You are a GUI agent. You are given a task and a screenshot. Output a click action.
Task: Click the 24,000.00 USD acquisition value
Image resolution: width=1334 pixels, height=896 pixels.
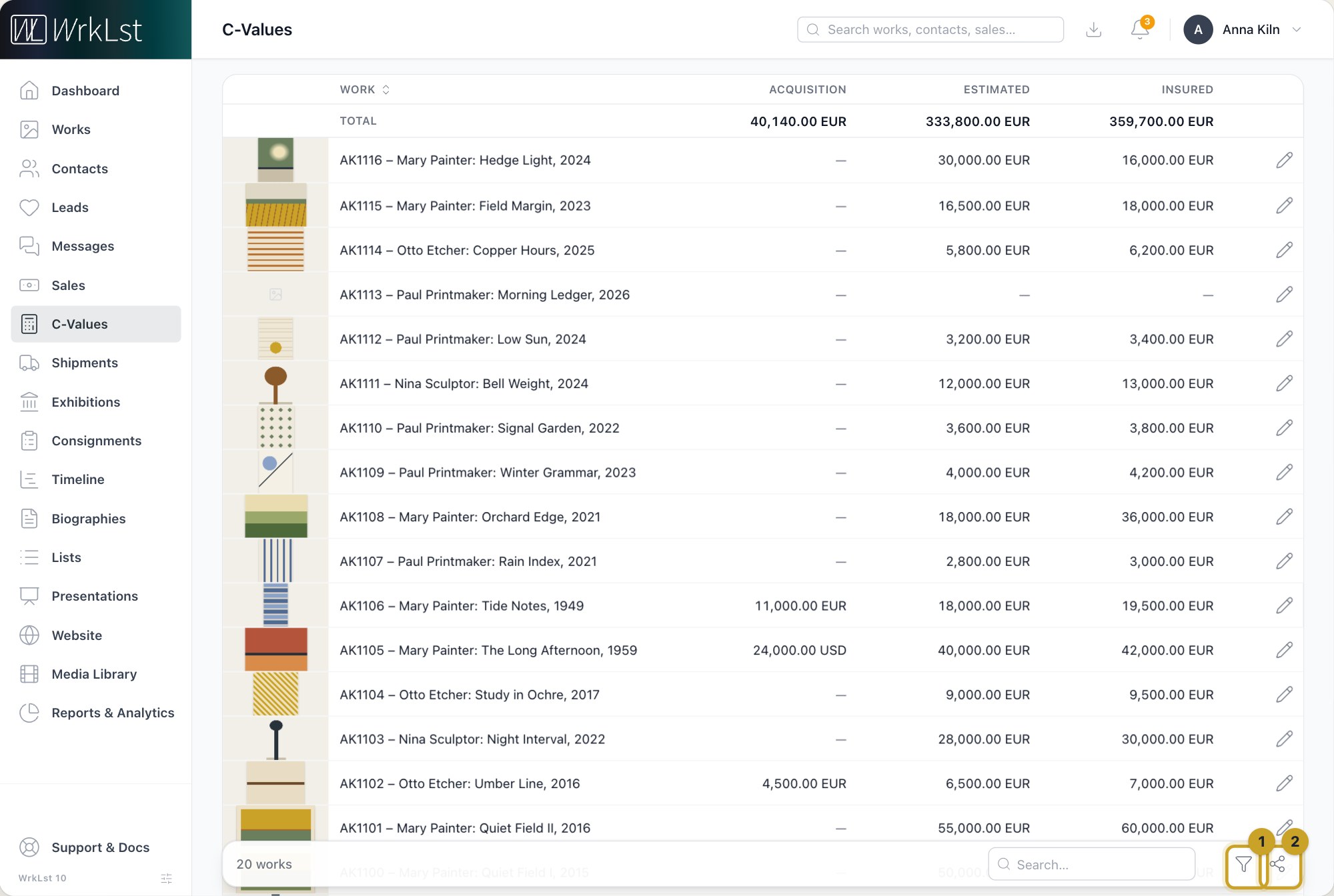[x=800, y=650]
